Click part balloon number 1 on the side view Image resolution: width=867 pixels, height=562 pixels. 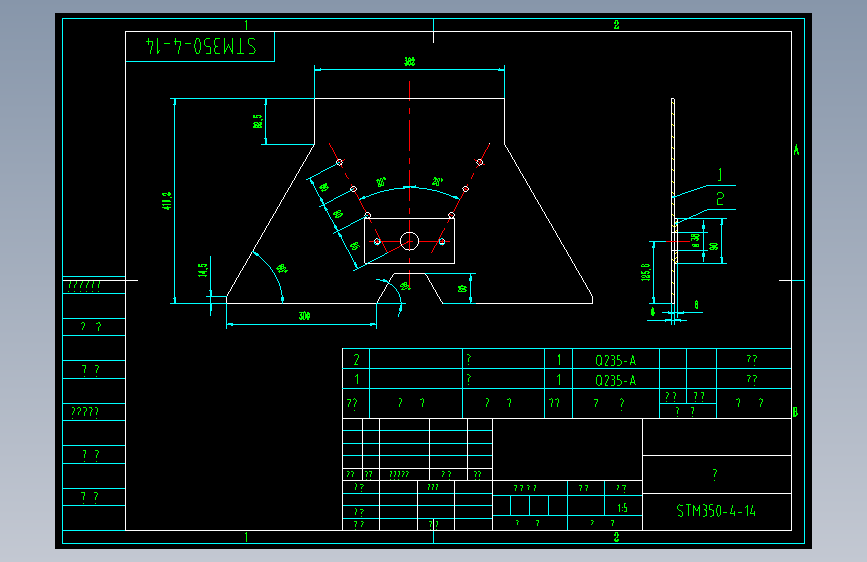pos(720,175)
